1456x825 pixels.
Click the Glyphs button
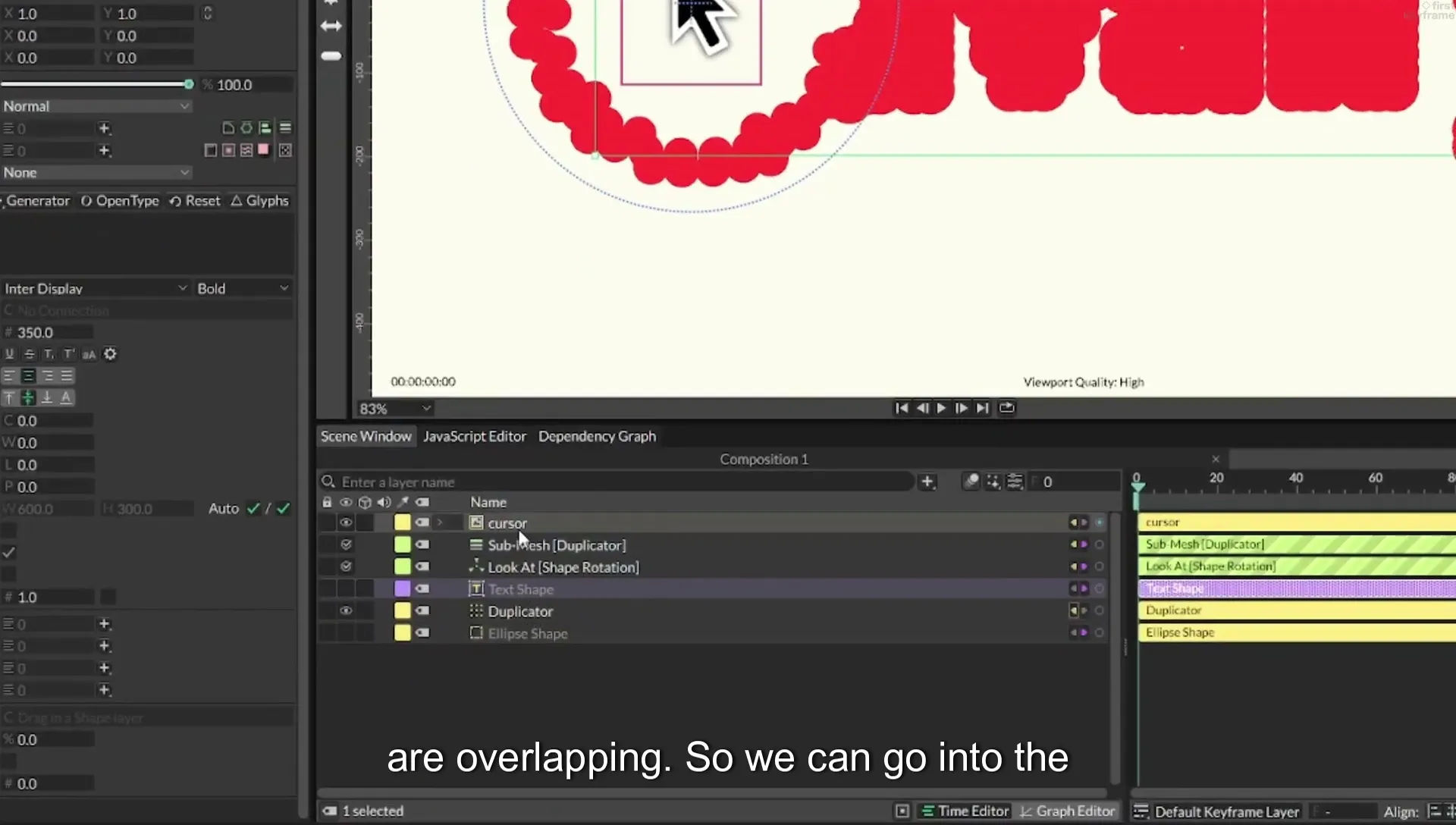pos(260,201)
